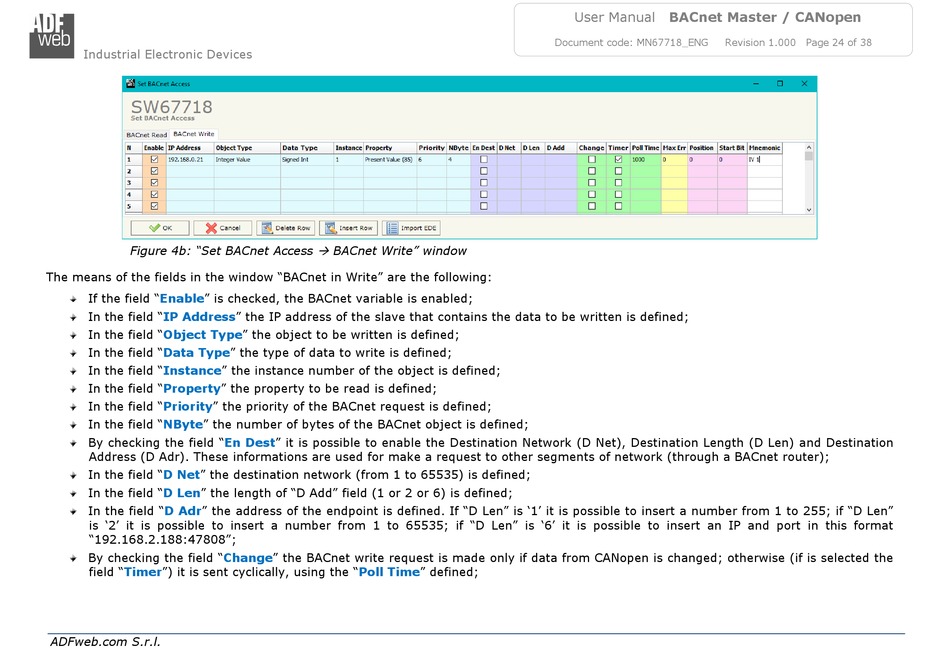Untick the Enable checkbox in row 1
950x659 pixels.
click(154, 159)
